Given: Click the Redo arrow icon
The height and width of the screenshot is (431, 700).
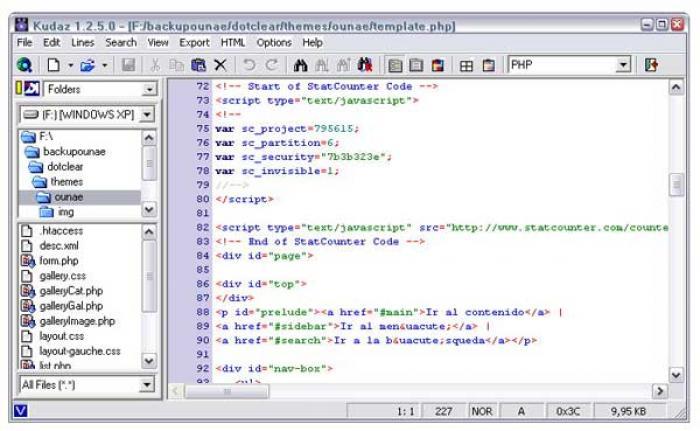Looking at the screenshot, I should (271, 65).
